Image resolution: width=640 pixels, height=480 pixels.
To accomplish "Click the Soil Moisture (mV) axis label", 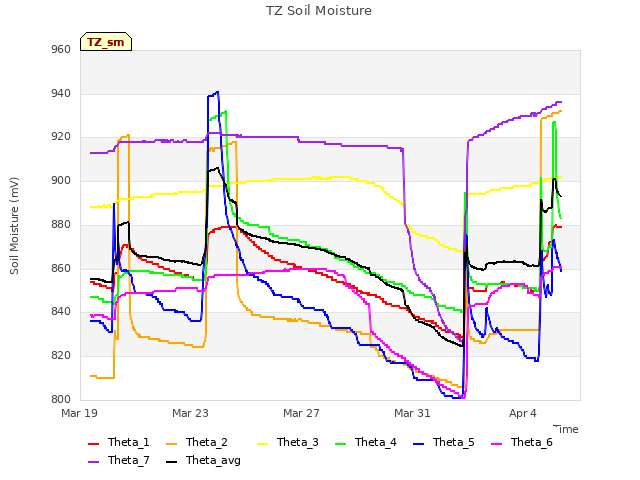I will 14,226.
